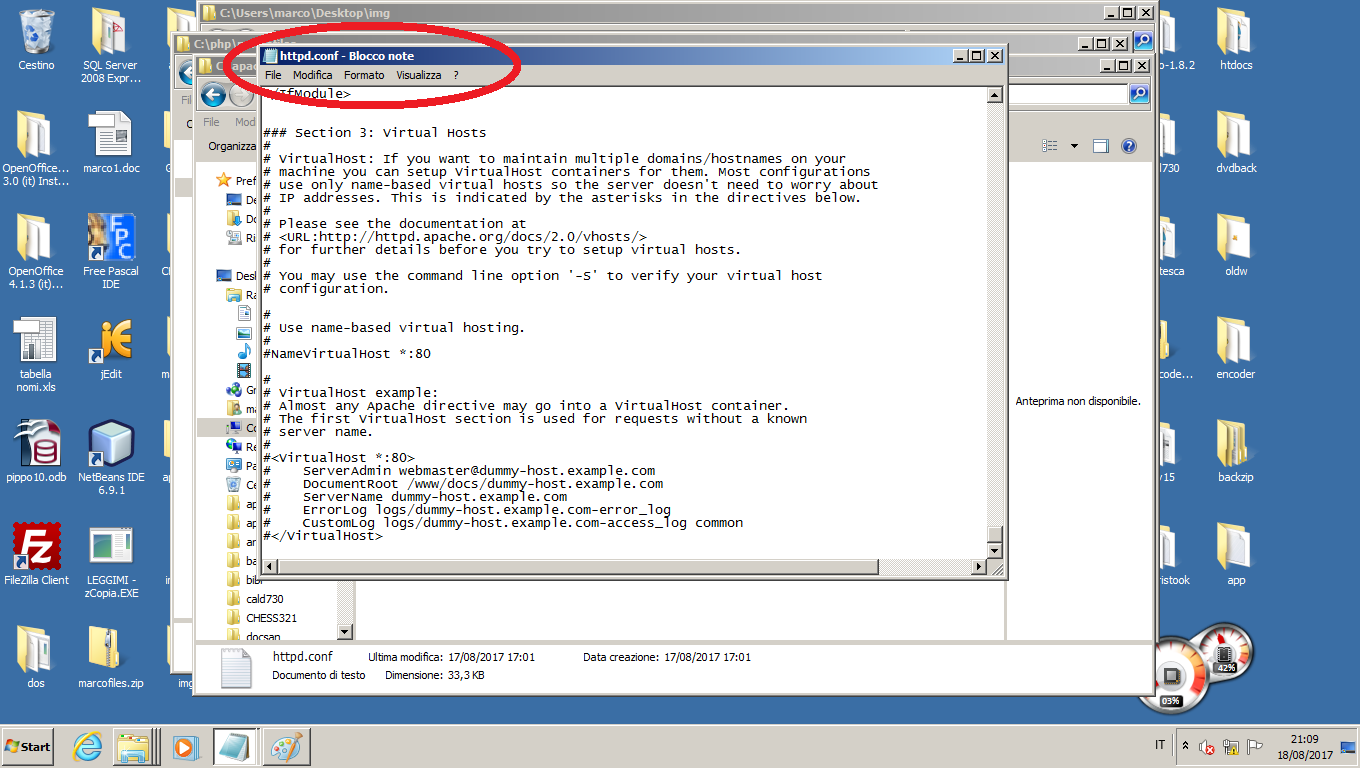The height and width of the screenshot is (768, 1360).
Task: Open the Free Pascal IDE shortcut
Action: tap(111, 238)
